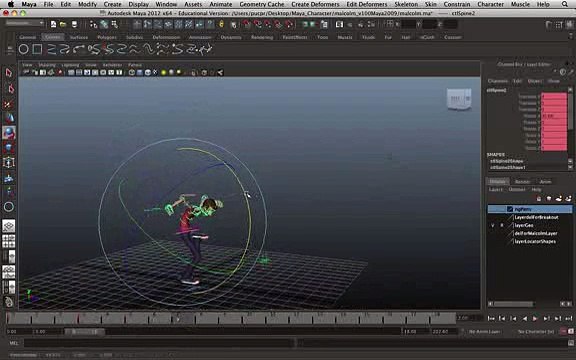
Task: Click the yellow lock selection icon
Action: pos(221,24)
